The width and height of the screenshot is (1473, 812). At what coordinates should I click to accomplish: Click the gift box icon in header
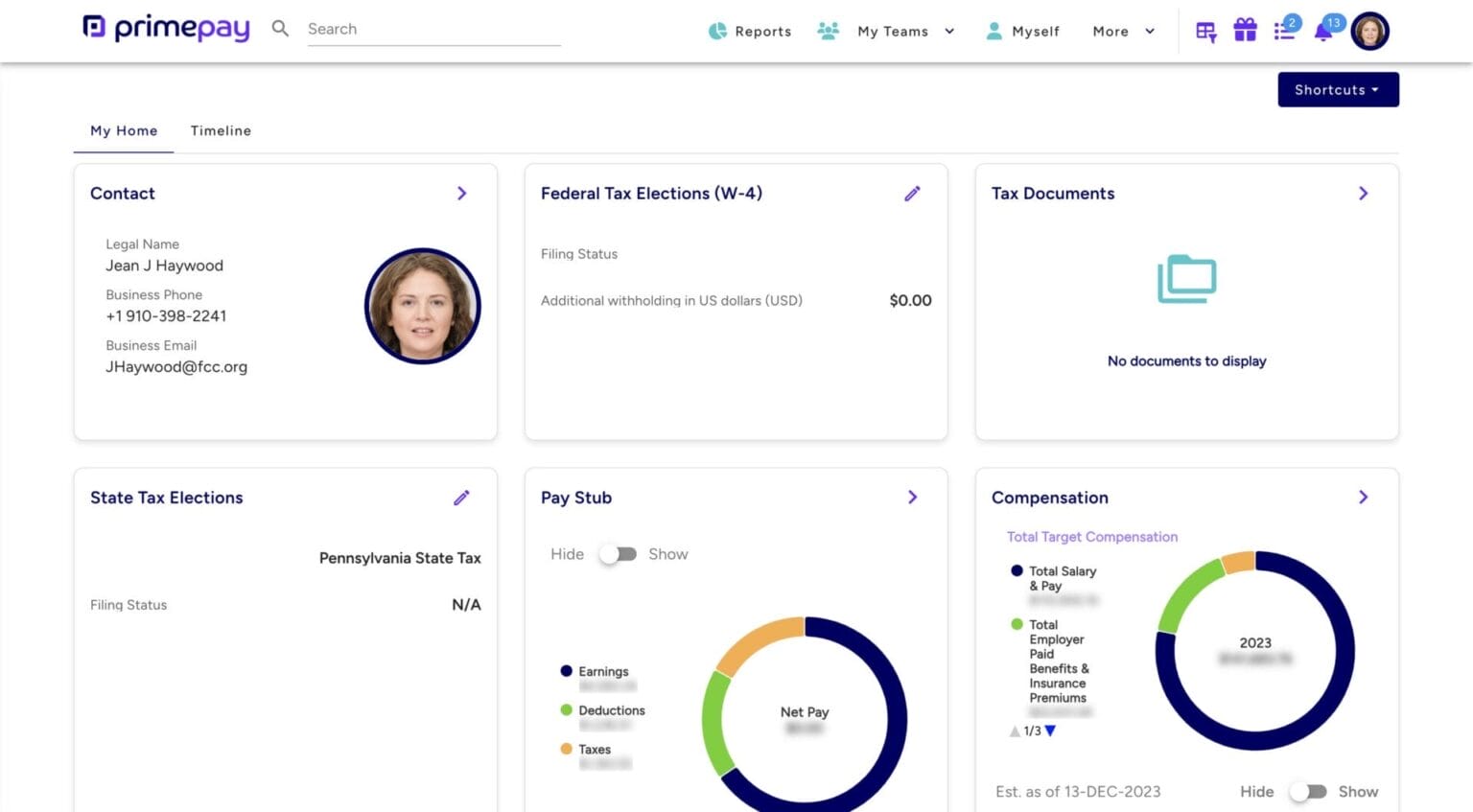tap(1245, 31)
